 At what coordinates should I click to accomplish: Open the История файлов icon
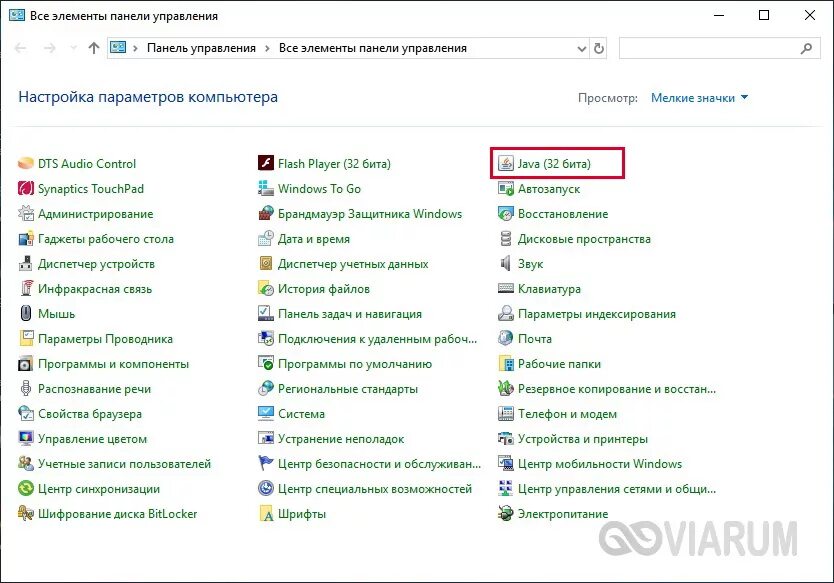(265, 288)
